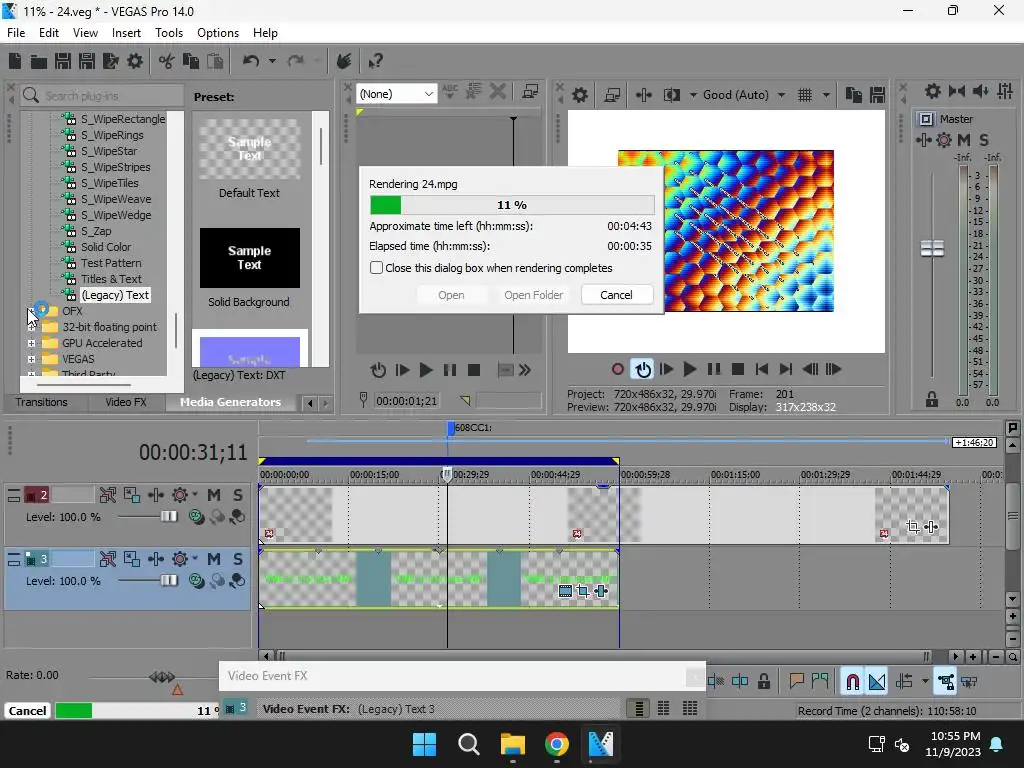Select Solid Color generator

coord(106,247)
